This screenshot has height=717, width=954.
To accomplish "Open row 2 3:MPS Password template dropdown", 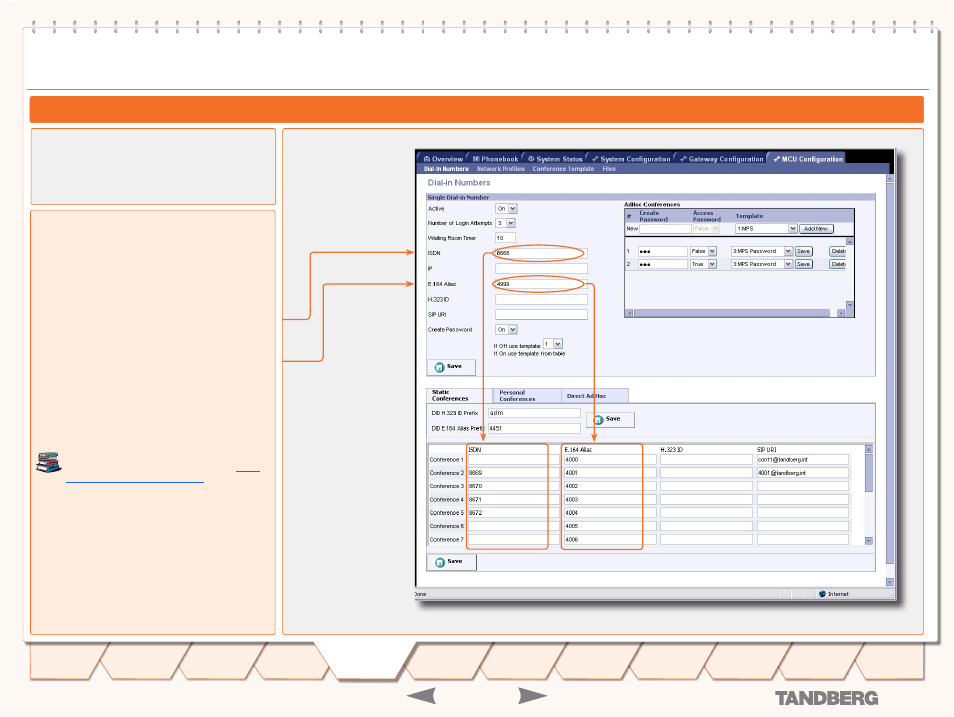I will pyautogui.click(x=762, y=264).
